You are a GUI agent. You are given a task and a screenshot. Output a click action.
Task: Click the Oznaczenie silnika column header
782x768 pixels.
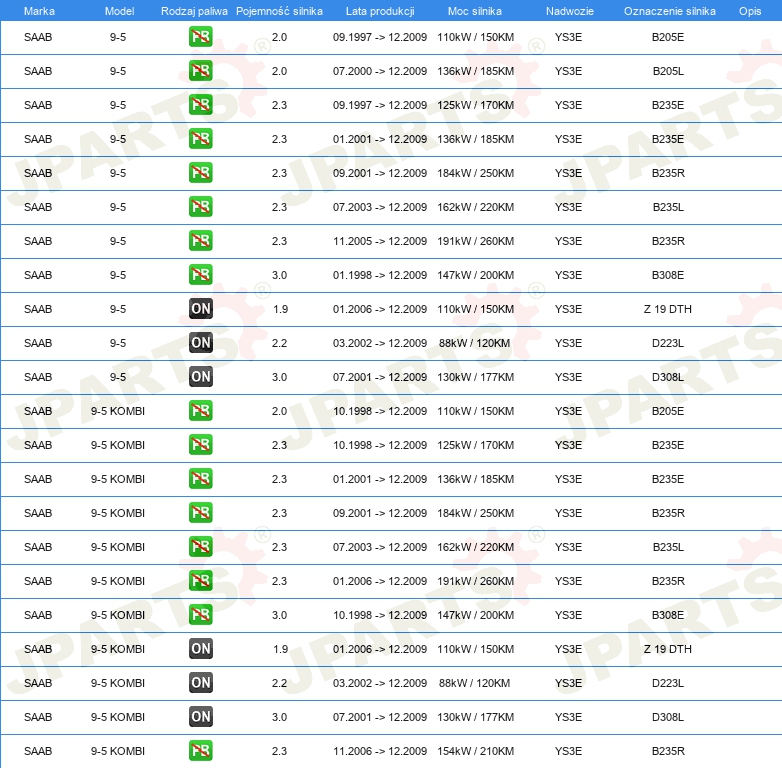click(x=669, y=11)
